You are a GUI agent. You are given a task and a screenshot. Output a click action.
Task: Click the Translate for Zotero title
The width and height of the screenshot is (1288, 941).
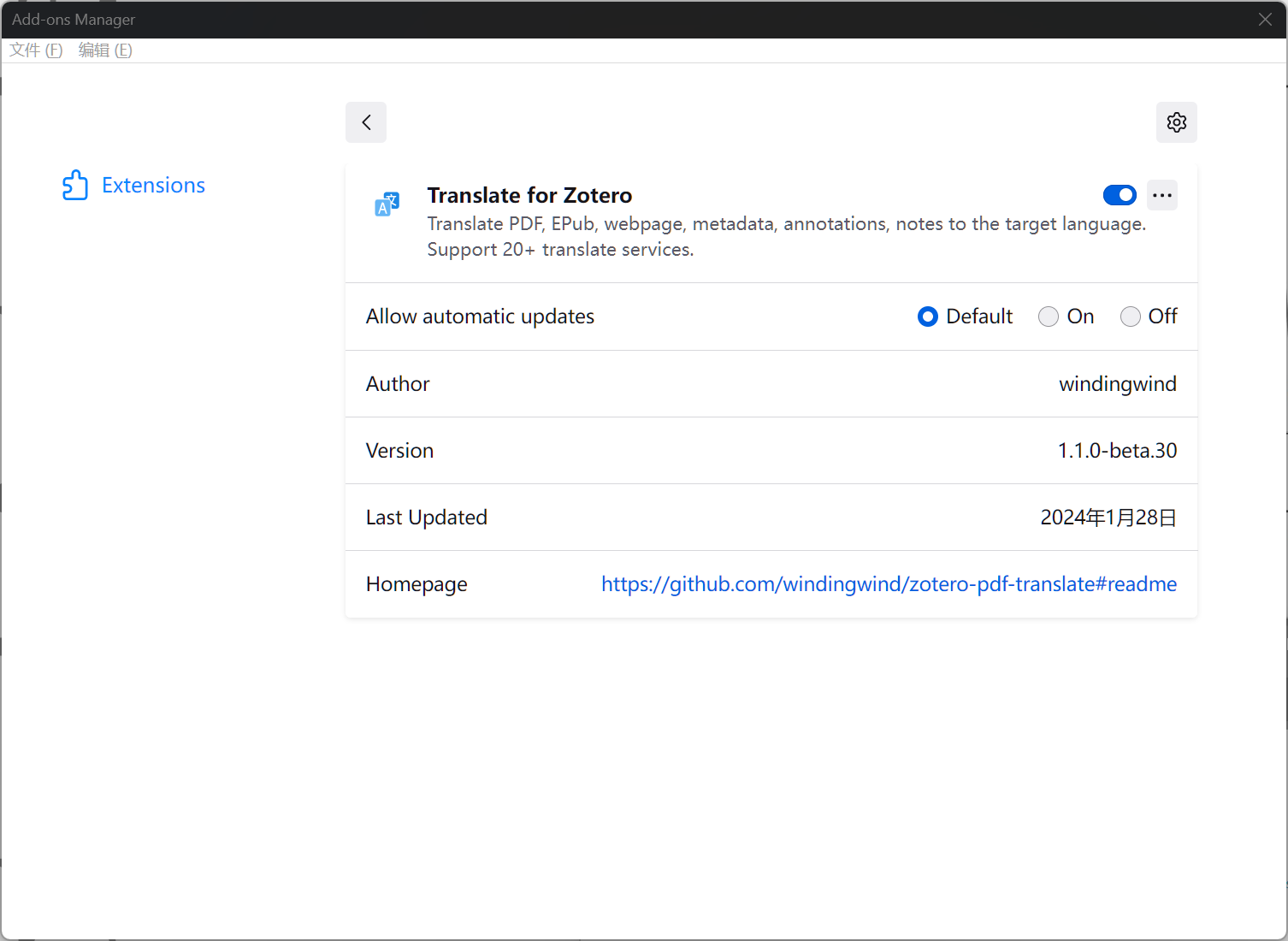[x=529, y=195]
